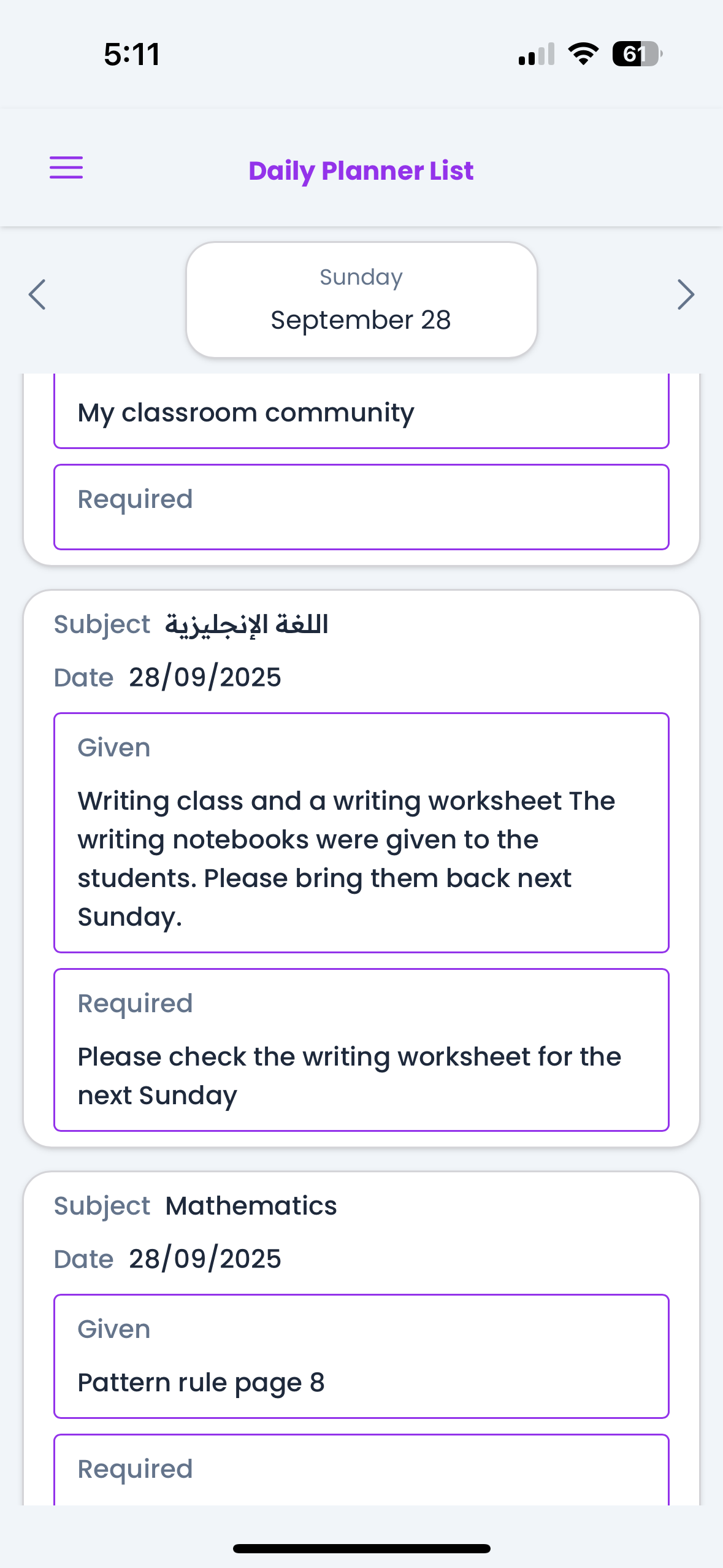Tap the Required writing worksheet note
The height and width of the screenshot is (1568, 723).
(x=361, y=1050)
